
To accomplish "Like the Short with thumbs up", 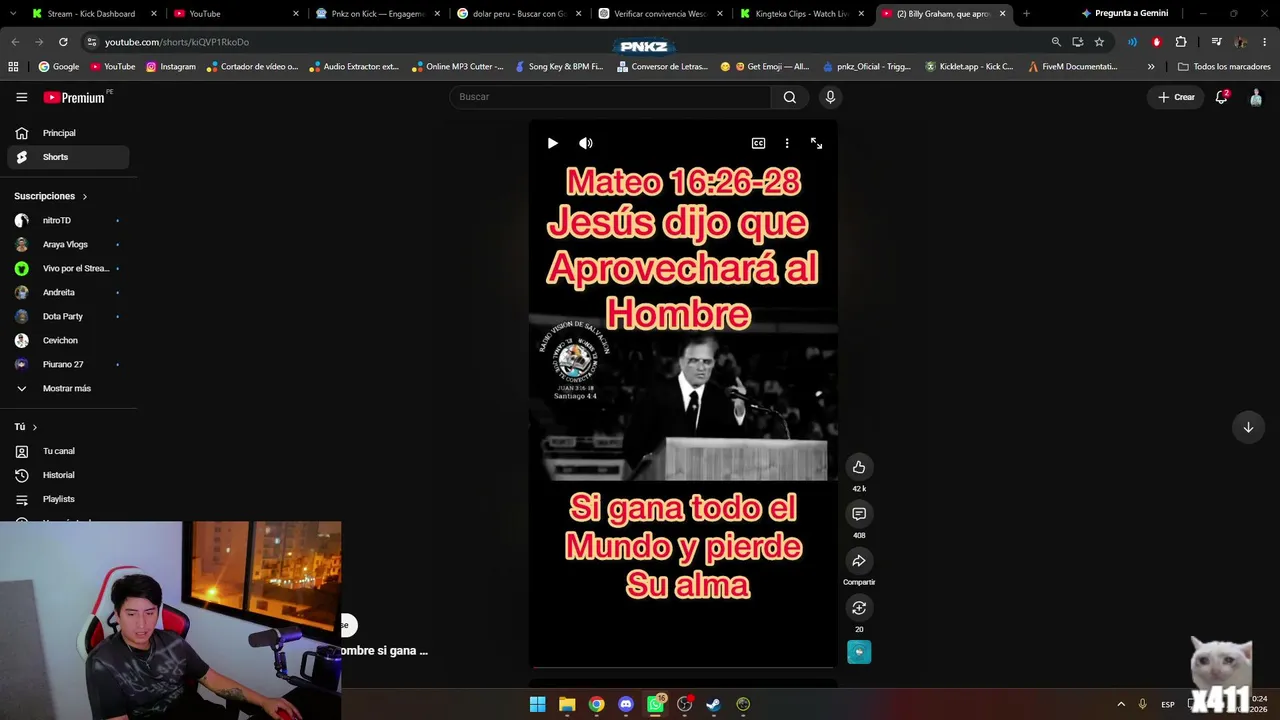I will click(x=859, y=467).
